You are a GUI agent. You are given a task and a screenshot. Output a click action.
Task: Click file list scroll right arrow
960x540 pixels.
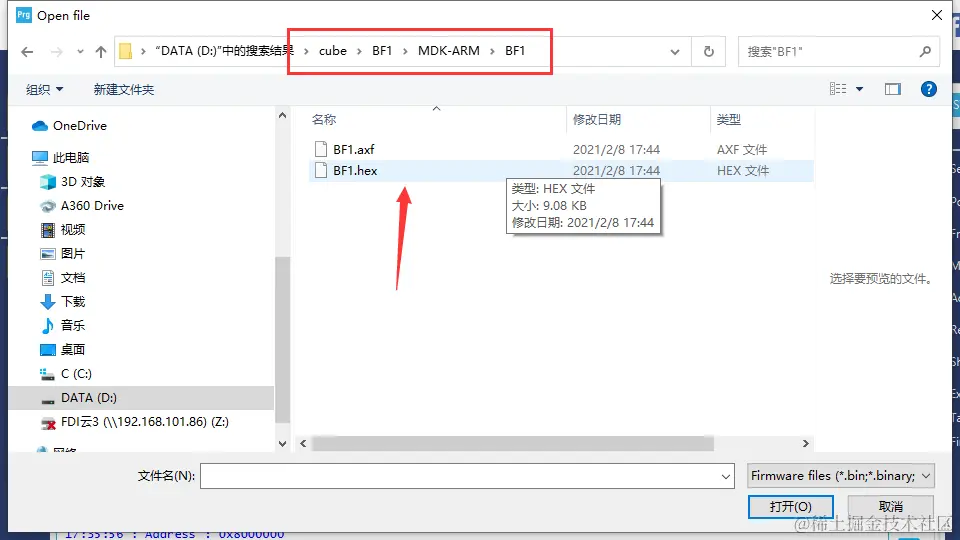[x=806, y=443]
